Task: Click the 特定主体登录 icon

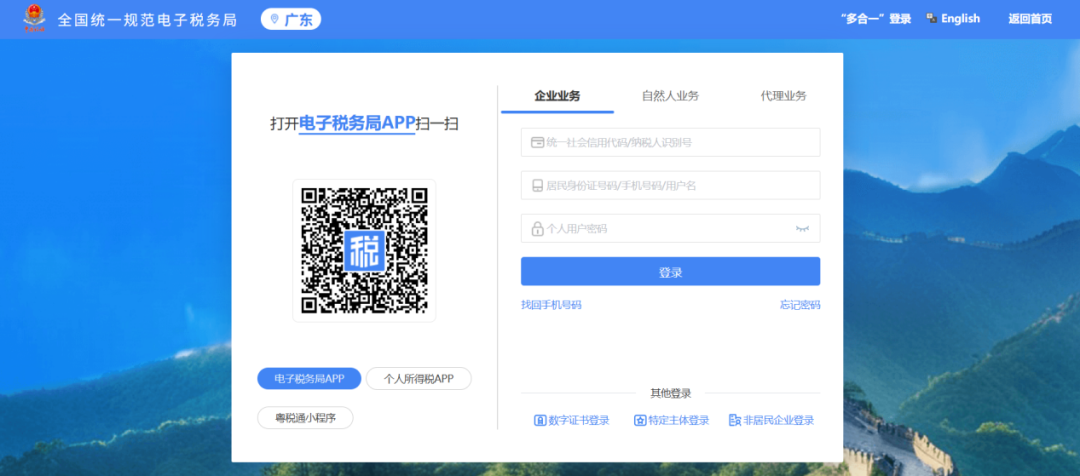Action: coord(640,421)
